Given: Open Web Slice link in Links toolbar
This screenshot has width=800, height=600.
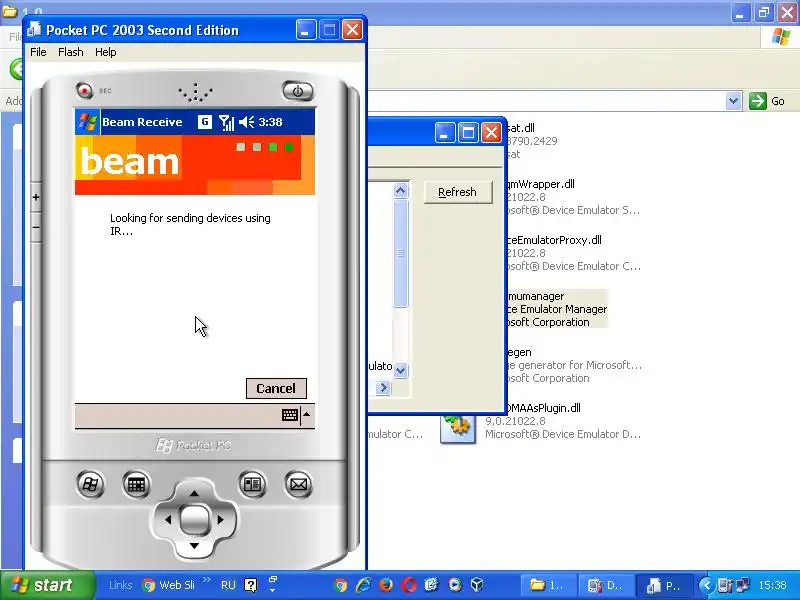Looking at the screenshot, I should 169,585.
